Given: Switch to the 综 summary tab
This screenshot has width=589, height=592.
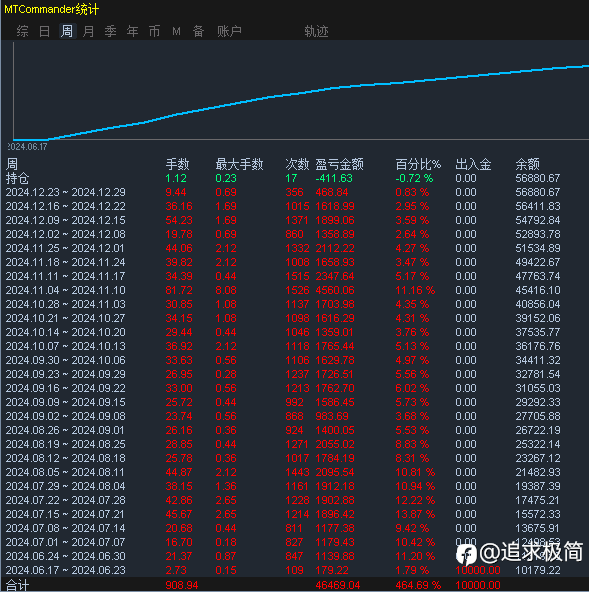Looking at the screenshot, I should (x=22, y=31).
